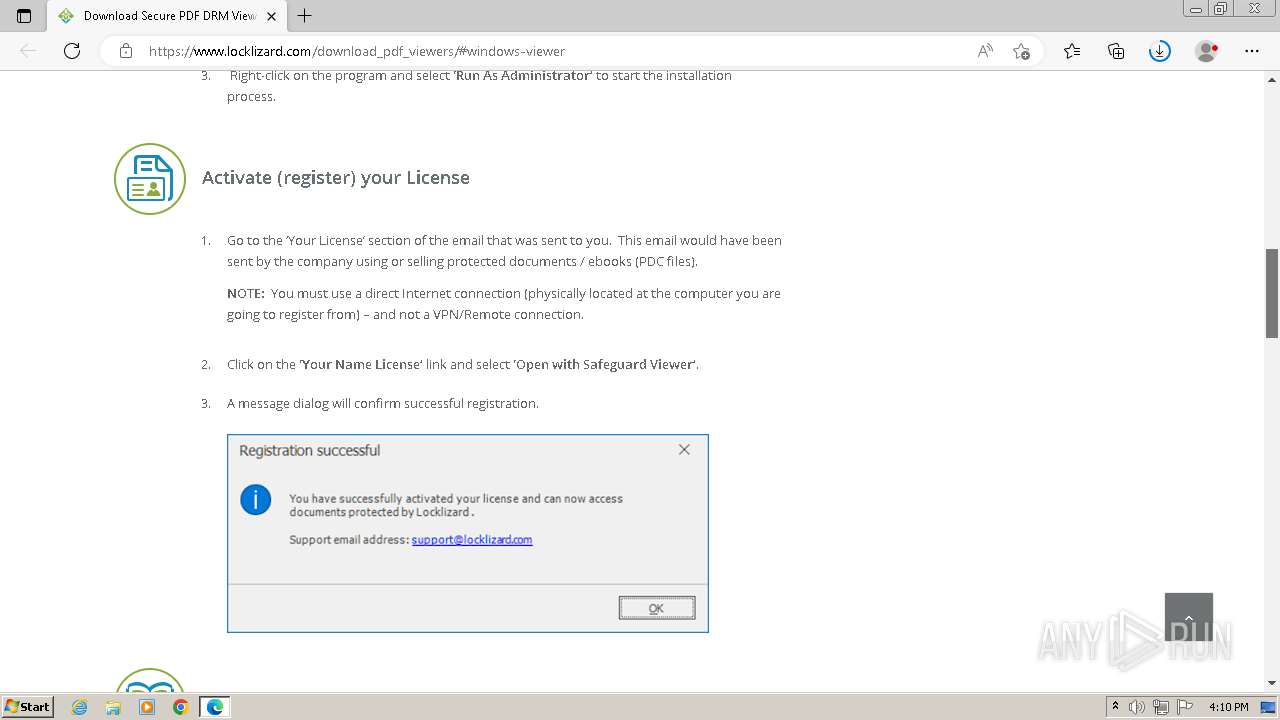Click the 'Run As Administrator' instruction text
Viewport: 1280px width, 720px height.
pos(523,76)
